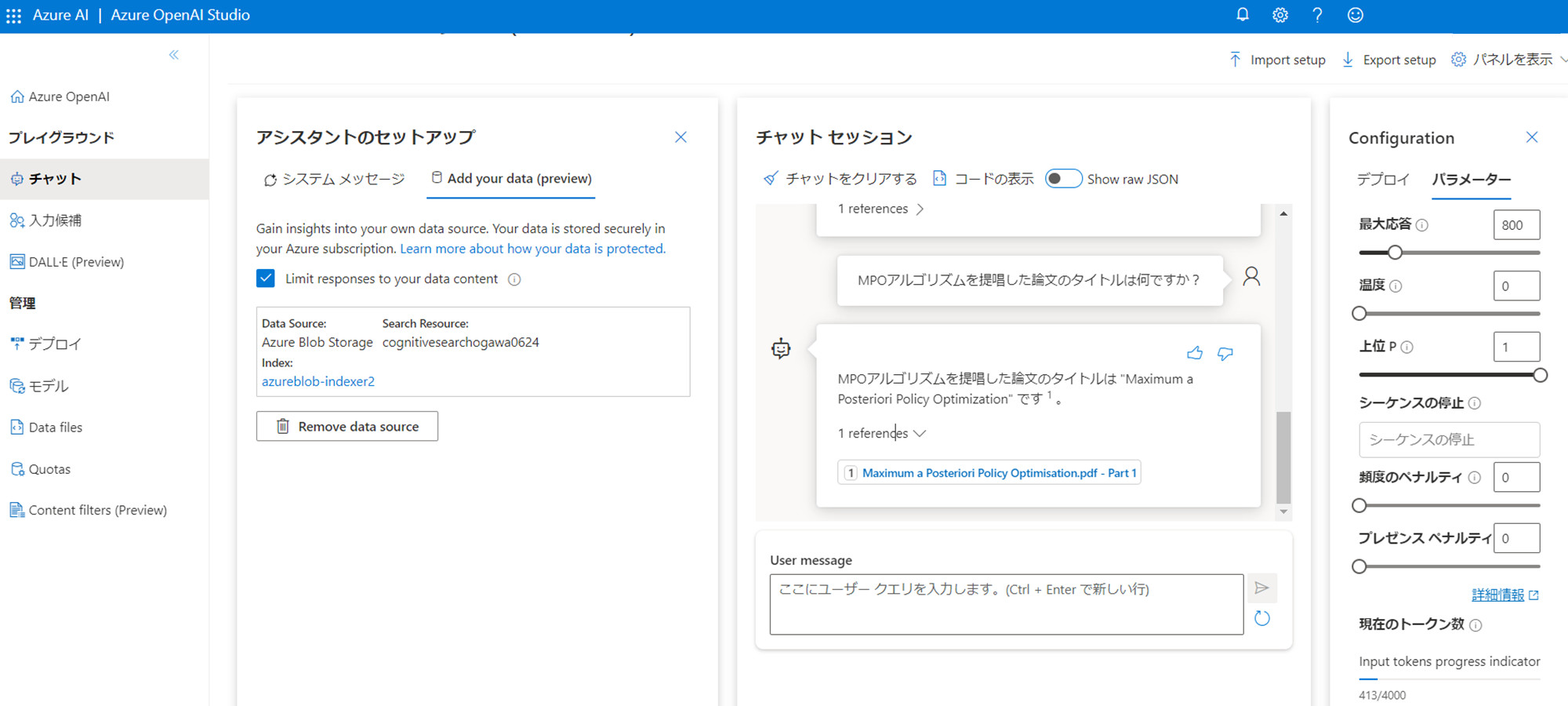The image size is (1568, 706).
Task: Open Maximum a Posteriori Policy Optimisation.pdf citation
Action: click(989, 473)
